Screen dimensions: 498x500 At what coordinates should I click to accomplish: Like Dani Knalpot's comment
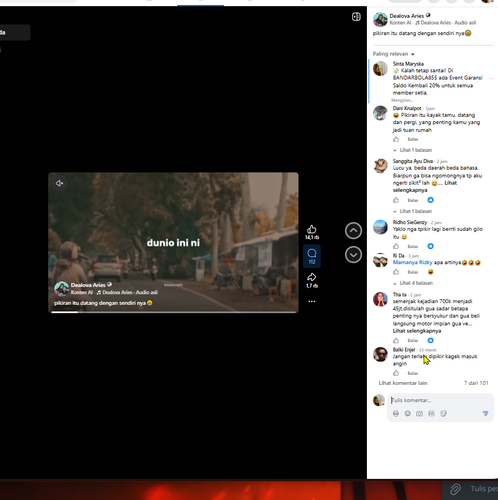pos(396,139)
